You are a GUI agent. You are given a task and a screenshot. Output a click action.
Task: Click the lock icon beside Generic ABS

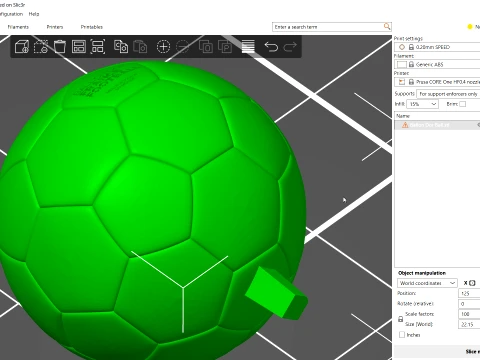point(411,64)
